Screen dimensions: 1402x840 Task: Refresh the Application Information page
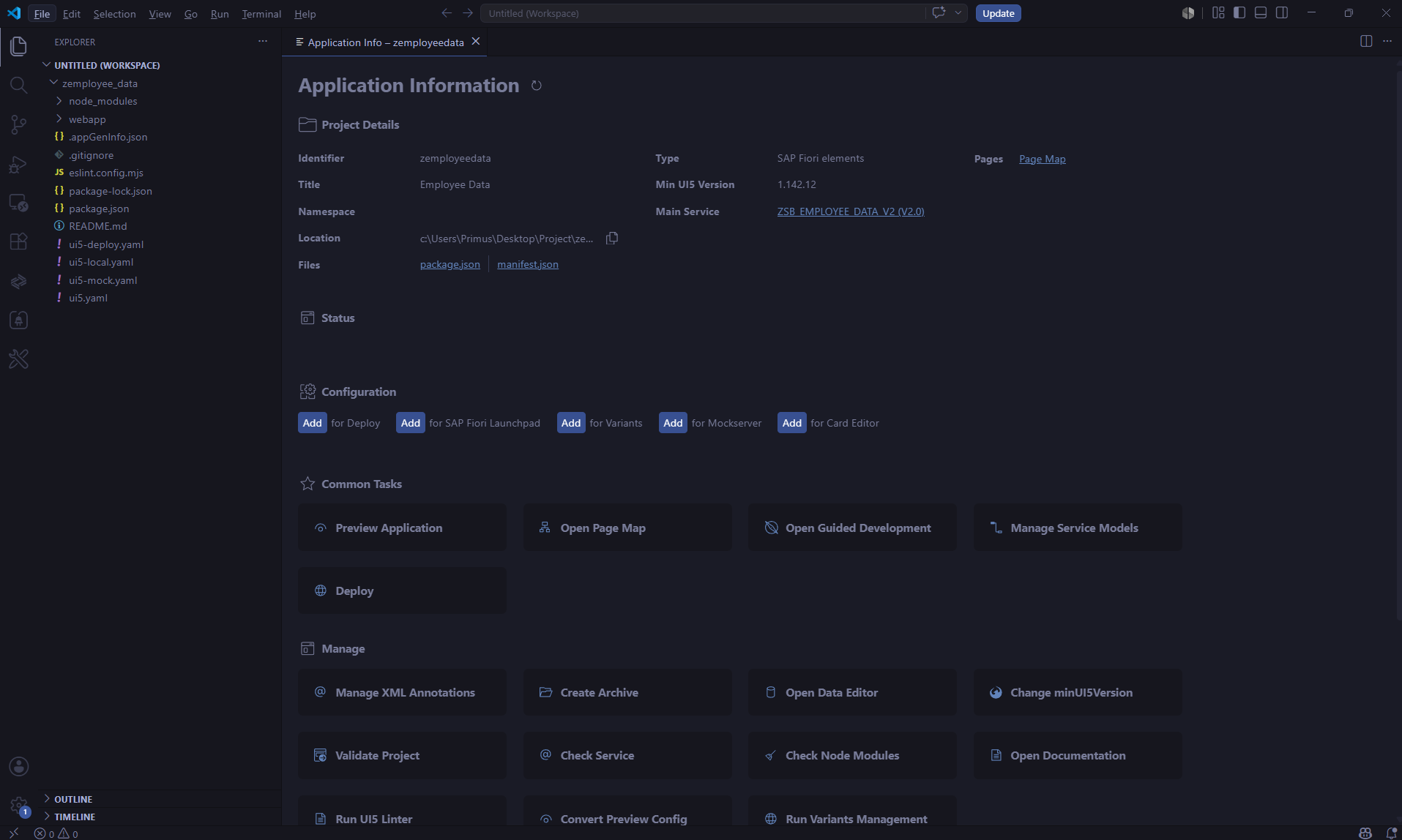pyautogui.click(x=537, y=86)
